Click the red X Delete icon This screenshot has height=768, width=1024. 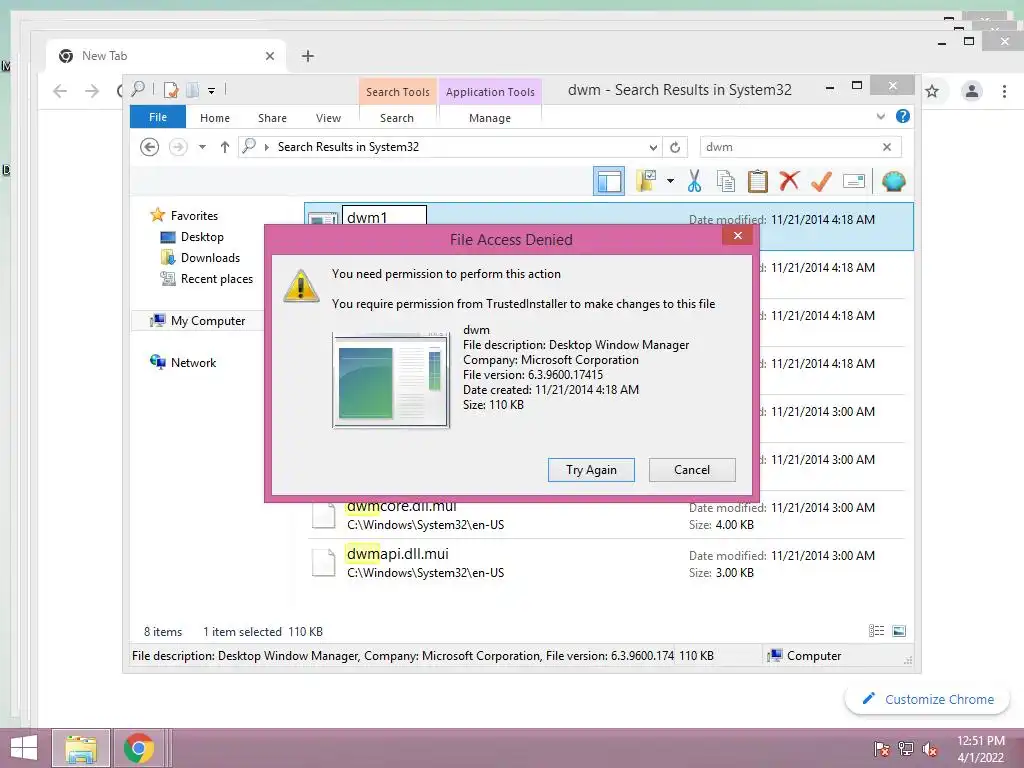tap(790, 181)
